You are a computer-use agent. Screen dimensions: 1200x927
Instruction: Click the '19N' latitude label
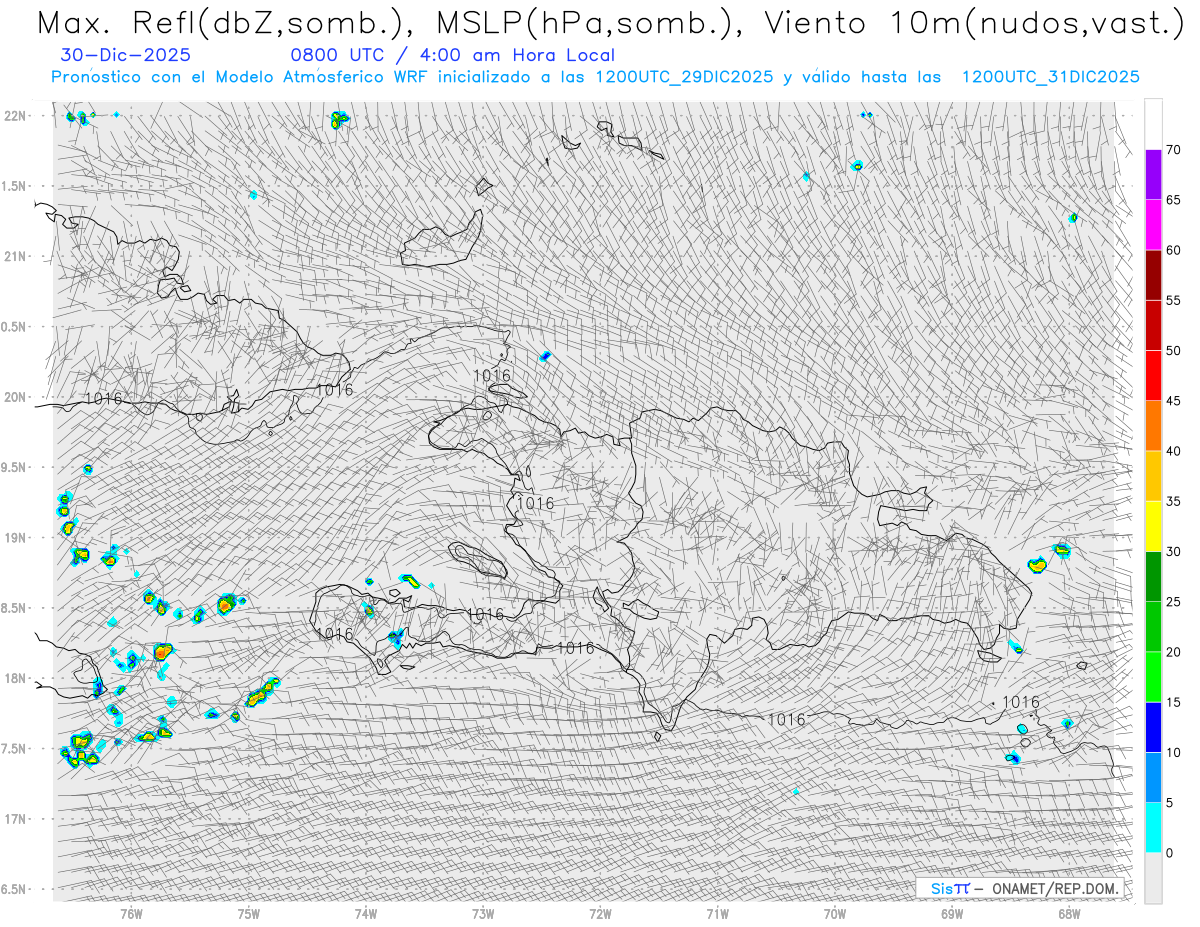(x=16, y=537)
